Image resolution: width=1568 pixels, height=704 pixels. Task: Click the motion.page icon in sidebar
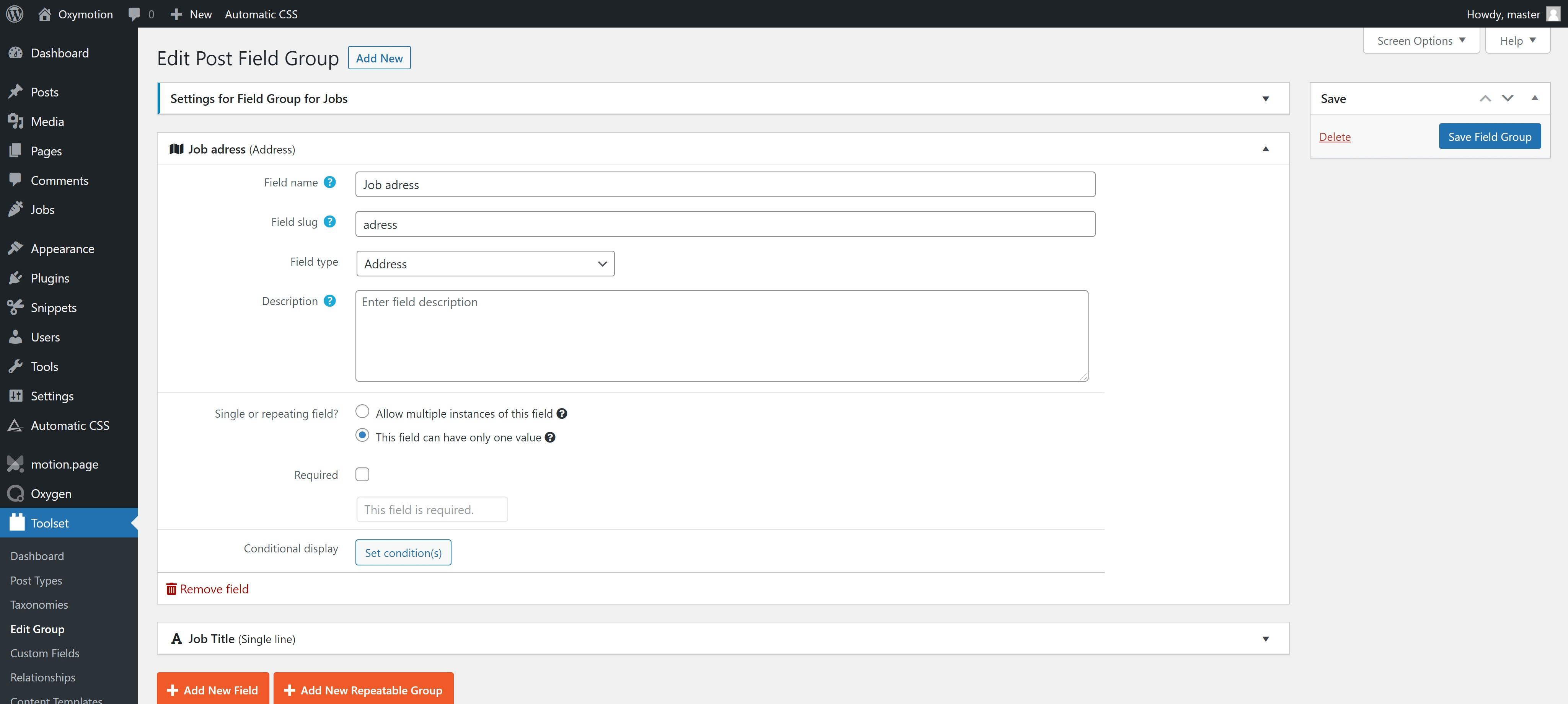(16, 464)
